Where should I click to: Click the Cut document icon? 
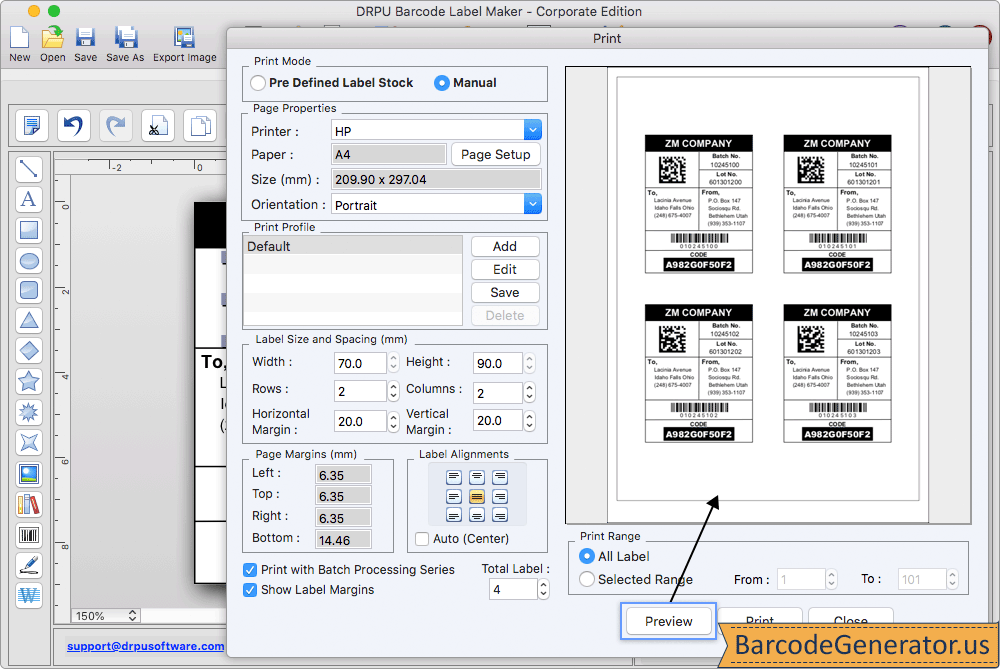click(x=158, y=126)
